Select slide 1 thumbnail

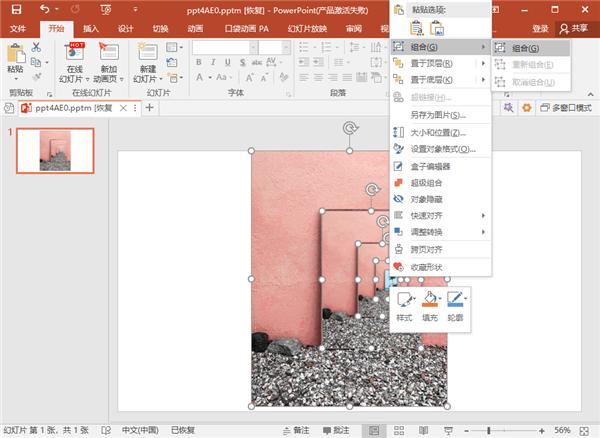click(55, 151)
